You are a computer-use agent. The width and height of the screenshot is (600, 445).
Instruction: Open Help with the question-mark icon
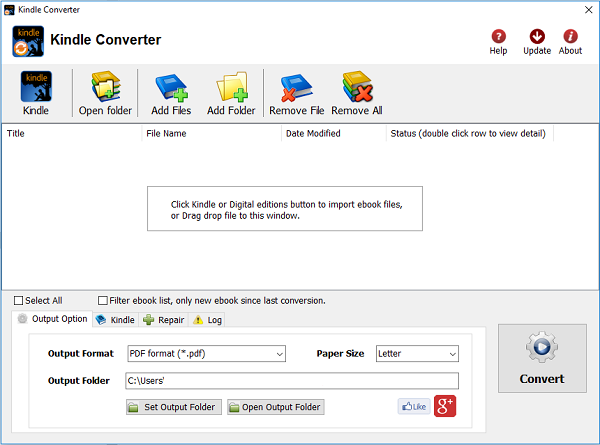(498, 36)
